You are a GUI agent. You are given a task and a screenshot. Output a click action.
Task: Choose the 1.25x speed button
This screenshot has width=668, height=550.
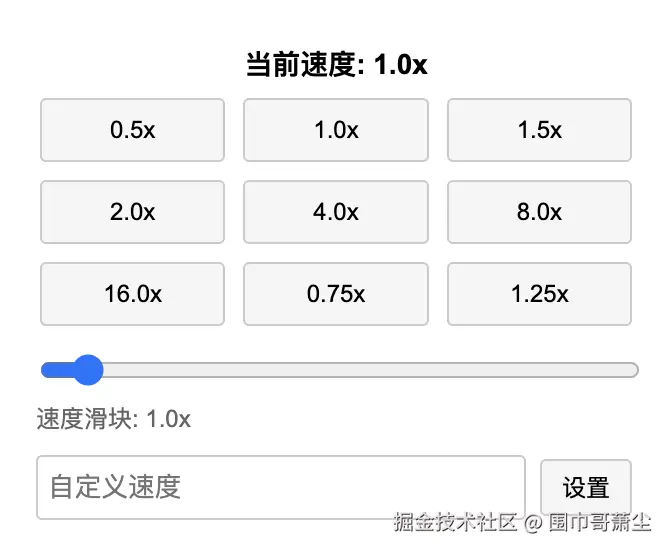[x=539, y=294]
